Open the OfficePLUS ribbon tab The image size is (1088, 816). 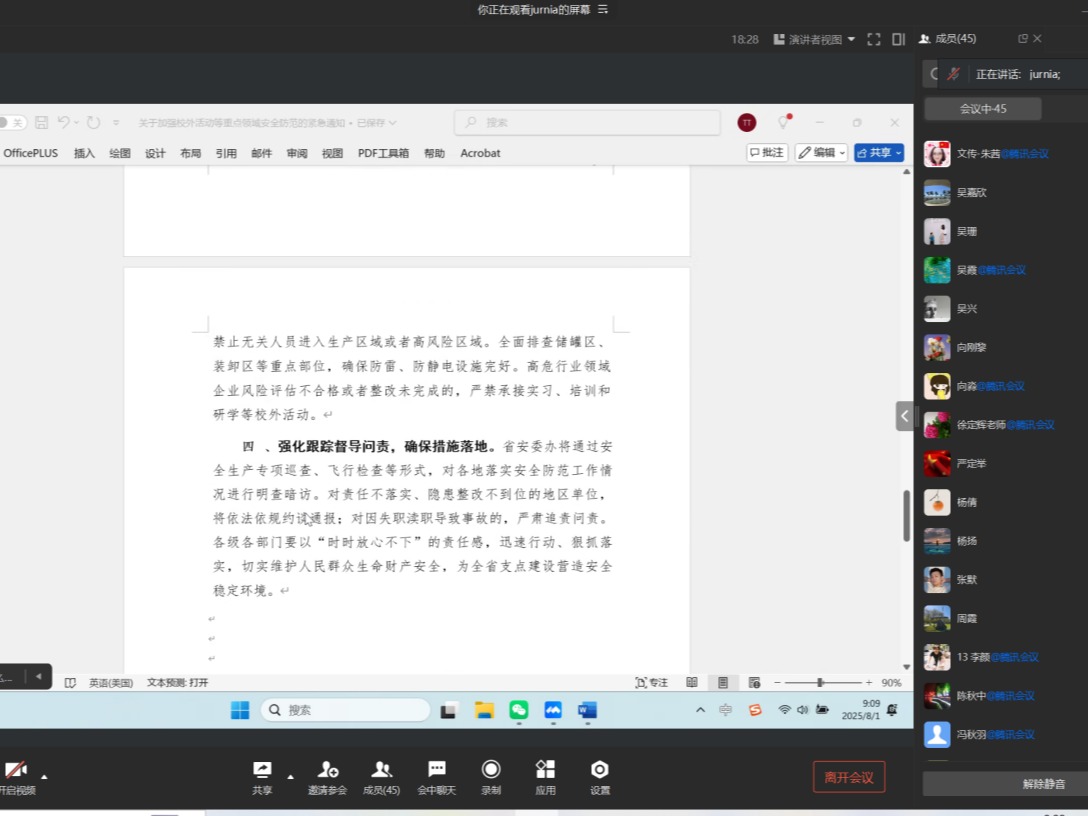pyautogui.click(x=31, y=153)
